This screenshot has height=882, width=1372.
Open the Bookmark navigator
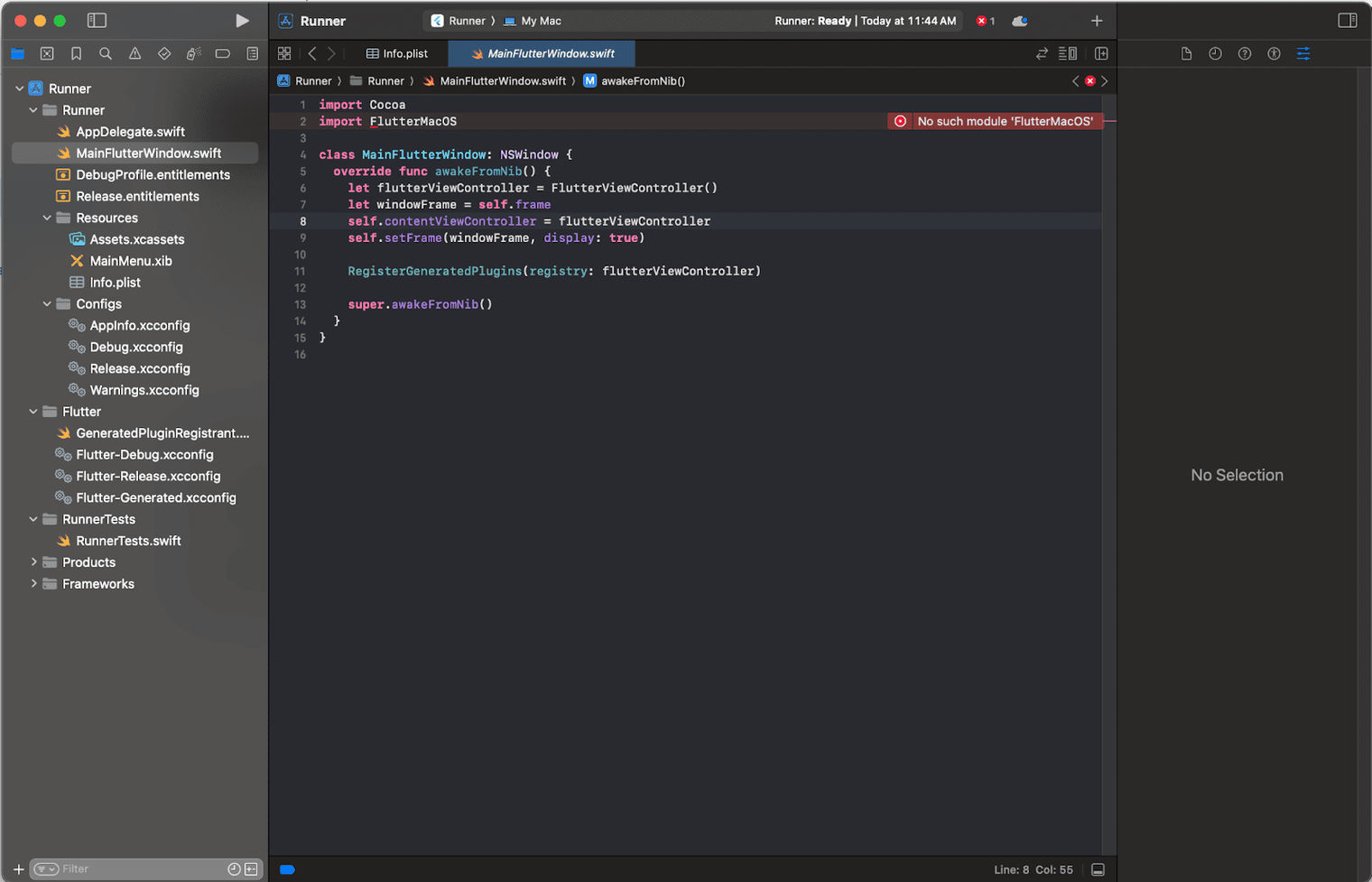77,53
